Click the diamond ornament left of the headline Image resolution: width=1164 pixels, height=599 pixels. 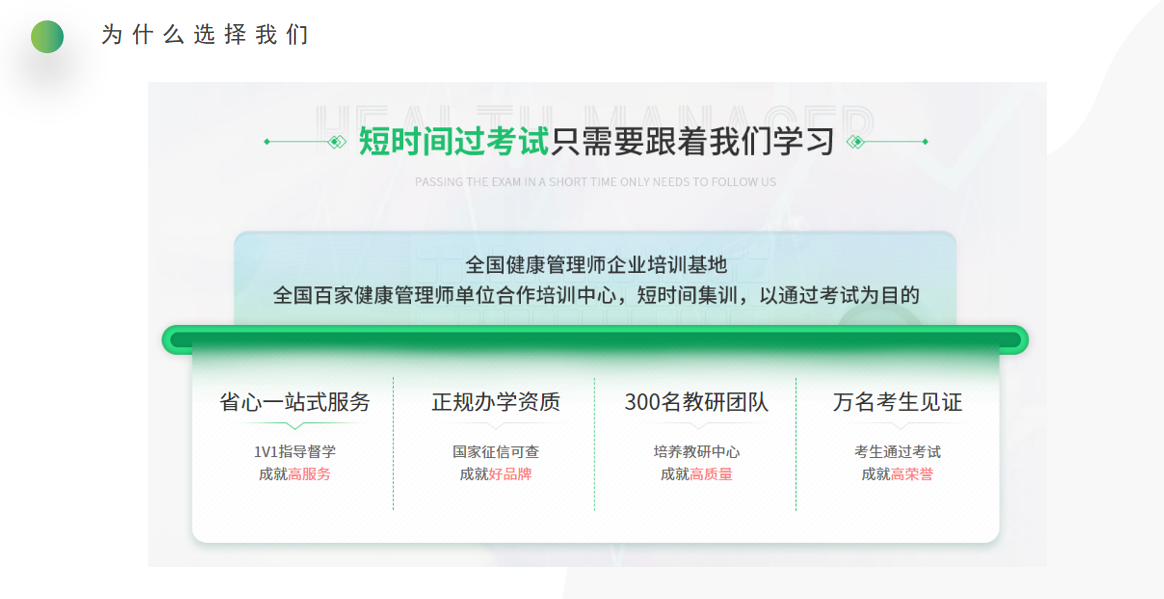click(337, 142)
